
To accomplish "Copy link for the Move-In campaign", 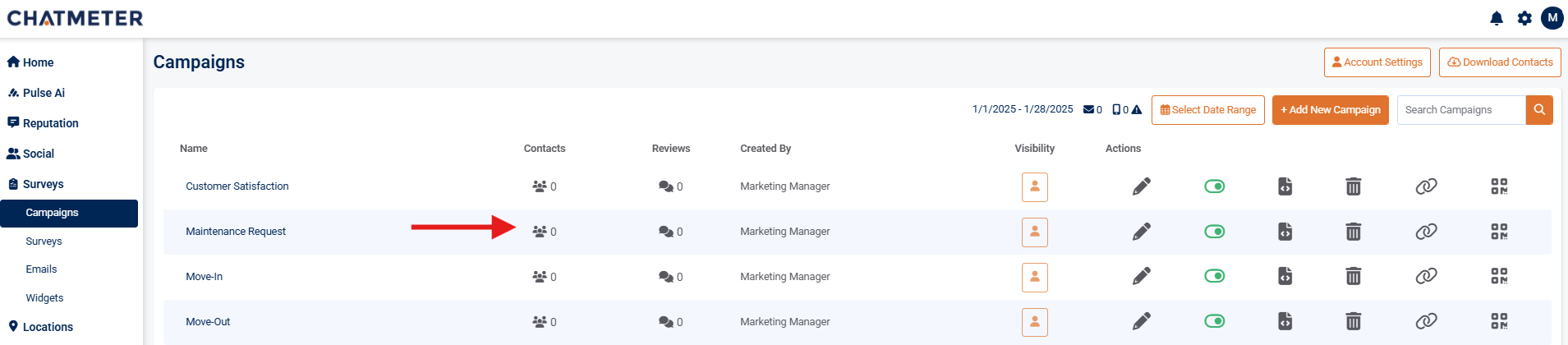I will coord(1426,277).
